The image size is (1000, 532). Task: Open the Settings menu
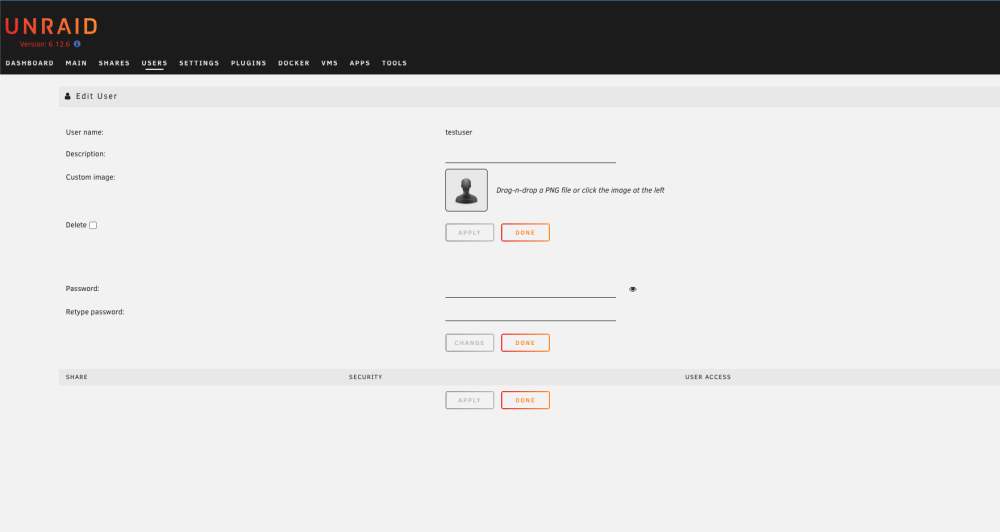click(199, 63)
